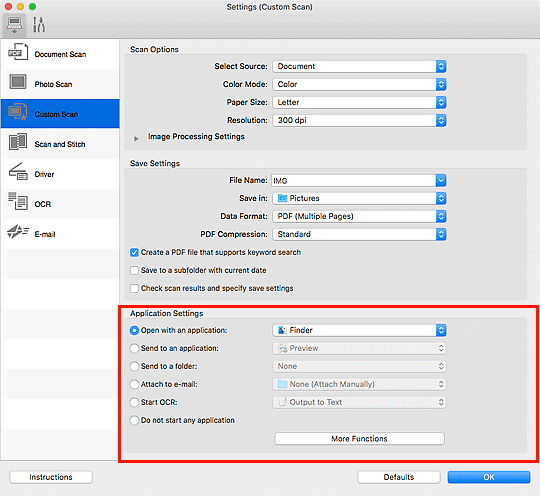Click the disabled Send to folder None dropdown

click(359, 366)
